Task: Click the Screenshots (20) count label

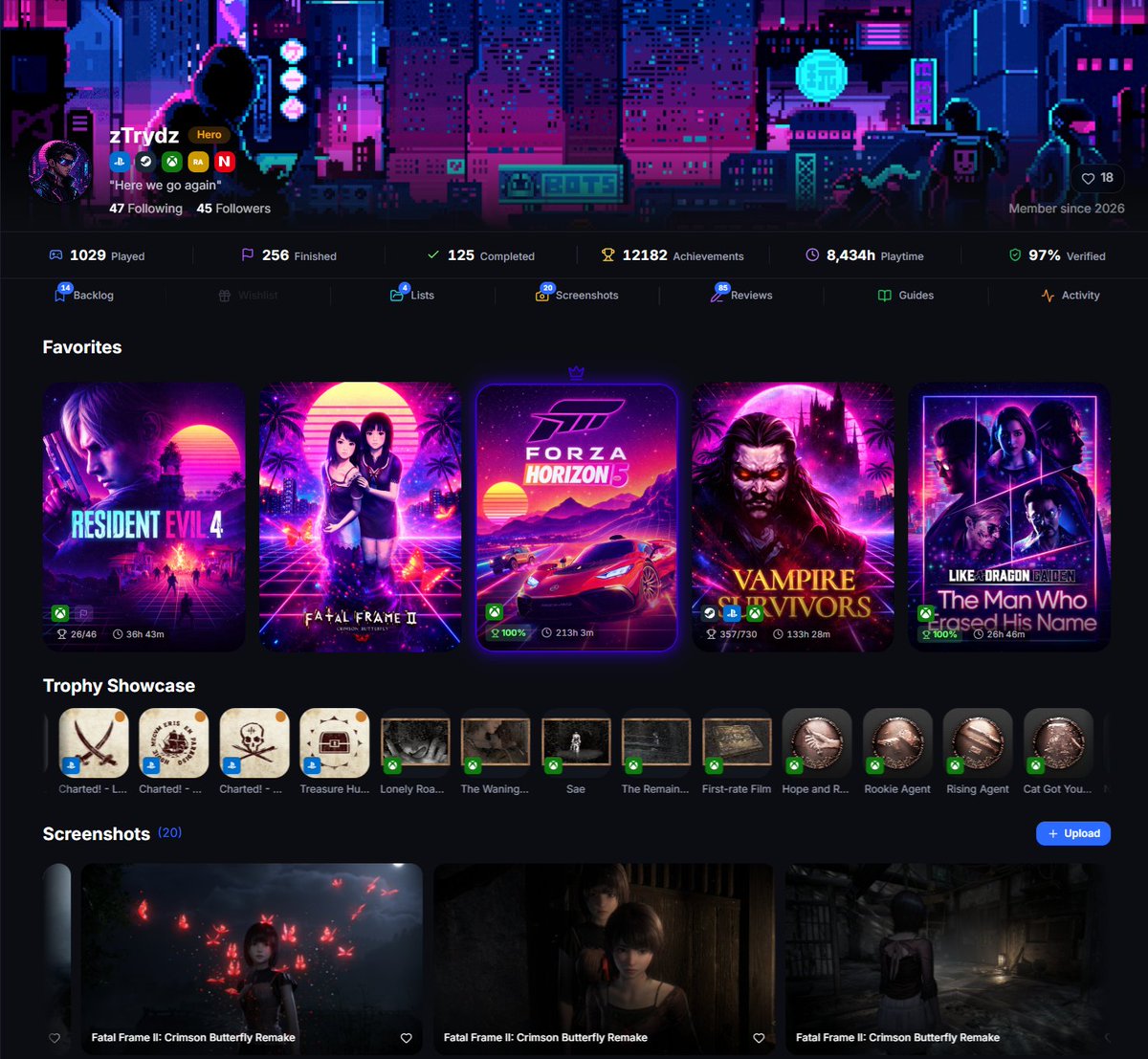Action: (169, 832)
